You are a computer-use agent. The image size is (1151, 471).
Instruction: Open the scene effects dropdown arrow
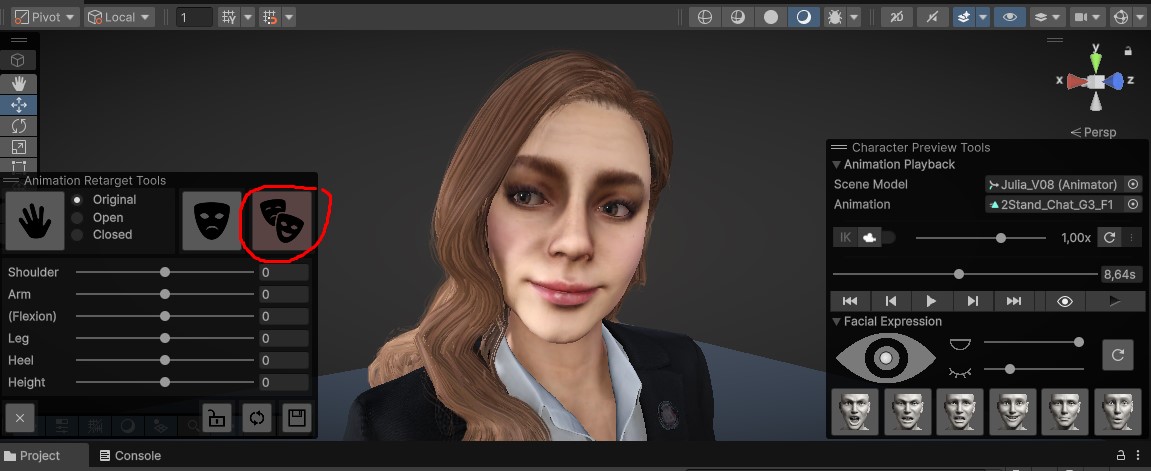tap(983, 17)
